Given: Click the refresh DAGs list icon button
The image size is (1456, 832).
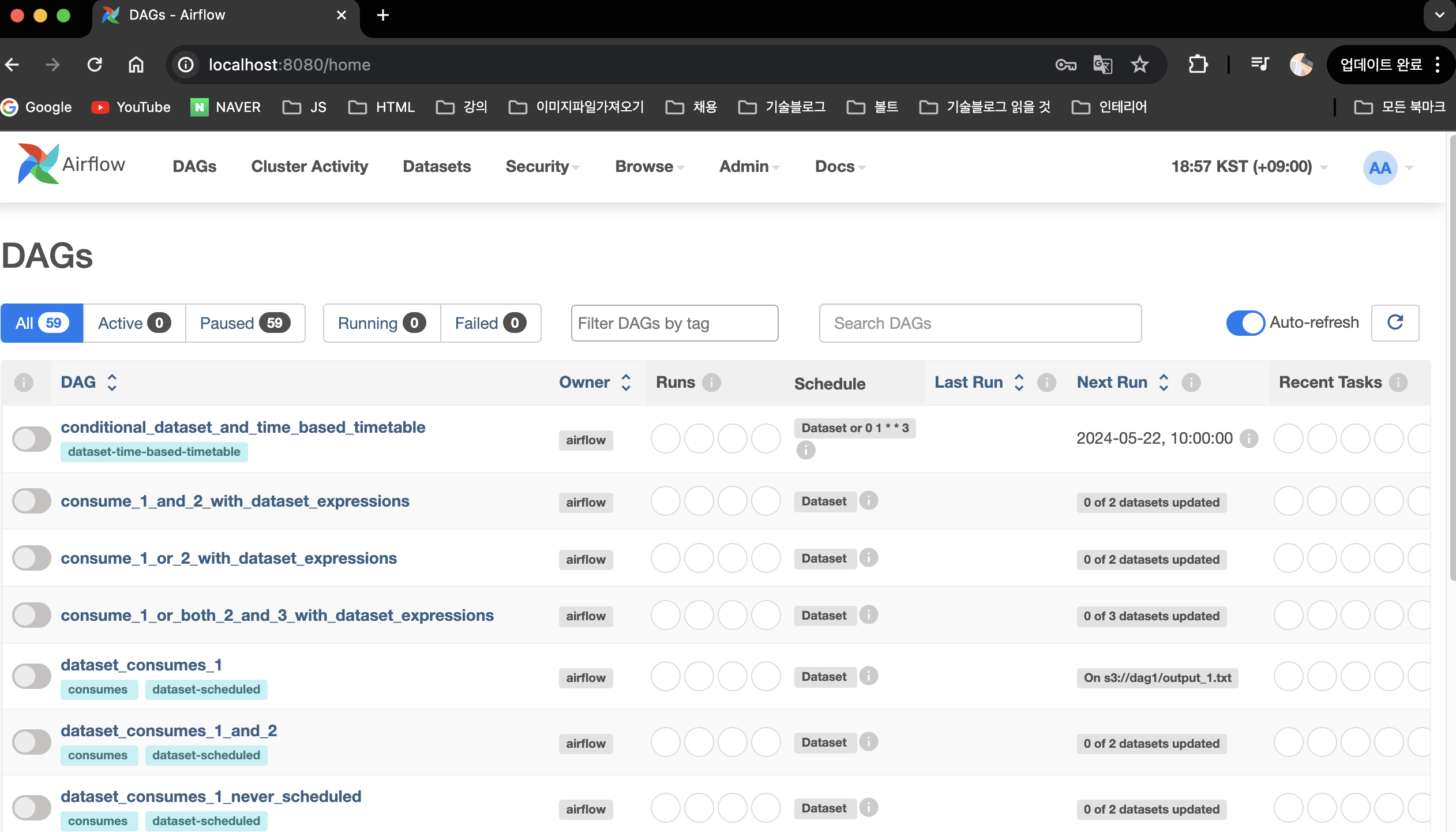Looking at the screenshot, I should point(1394,323).
